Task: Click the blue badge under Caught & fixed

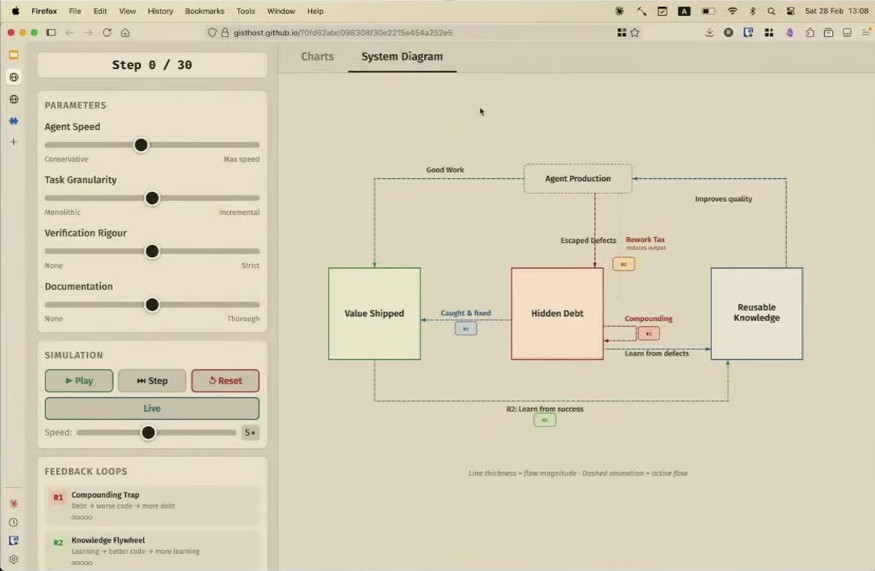Action: [465, 329]
